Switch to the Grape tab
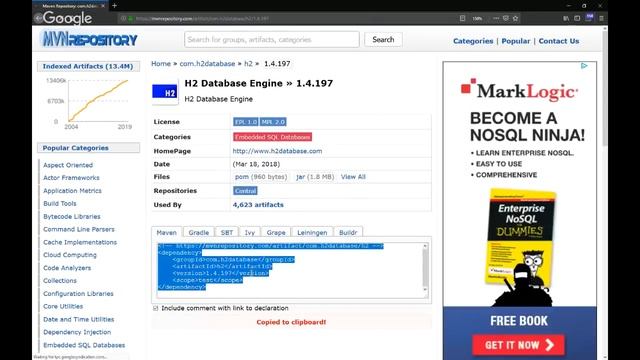The width and height of the screenshot is (640, 360). click(276, 232)
